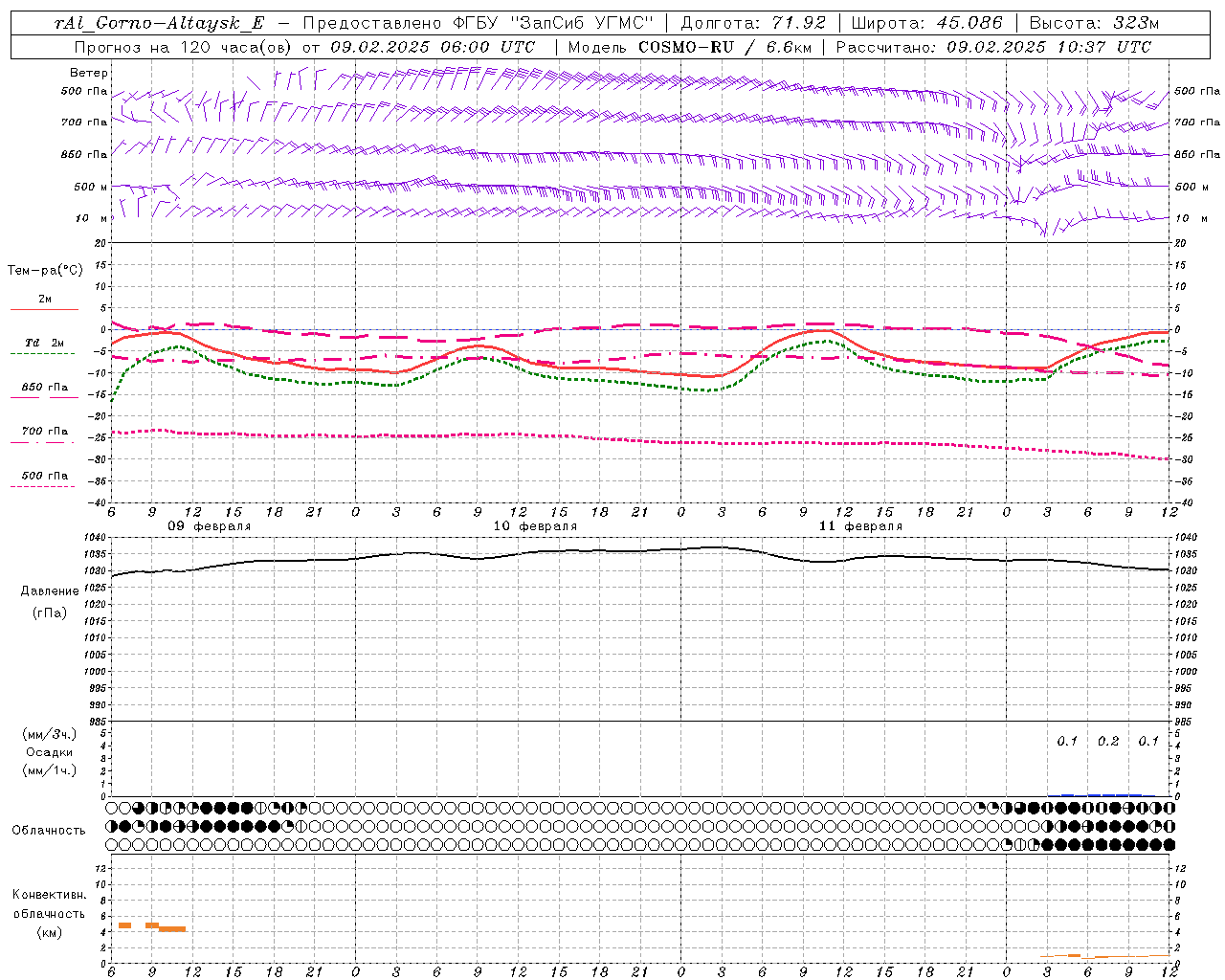This screenshot has width=1225, height=980.
Task: Click the Рассчитано: 09.02.2025 10:37 UTC text
Action: [x=993, y=47]
